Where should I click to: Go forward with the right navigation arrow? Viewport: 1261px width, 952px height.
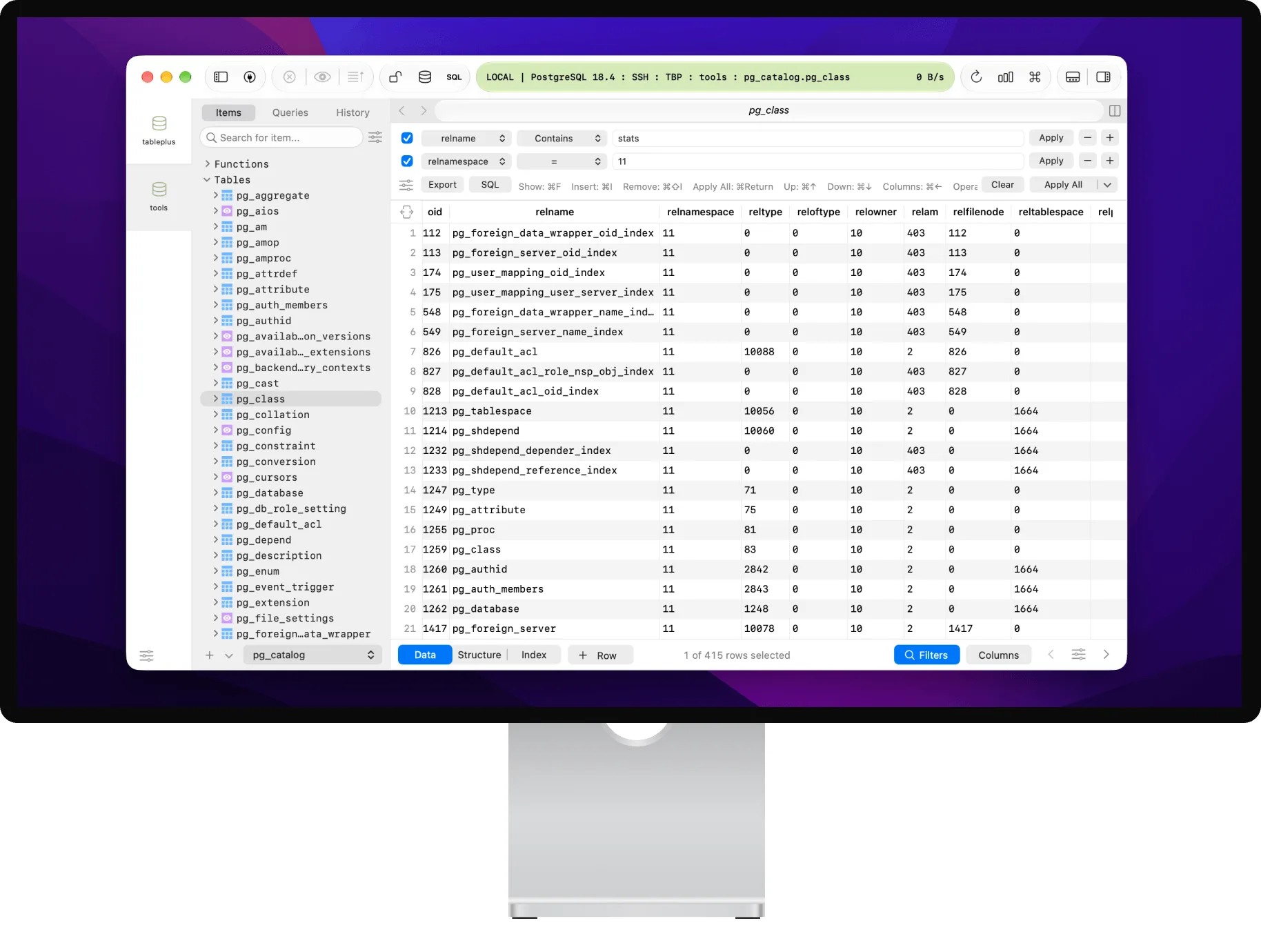point(424,110)
